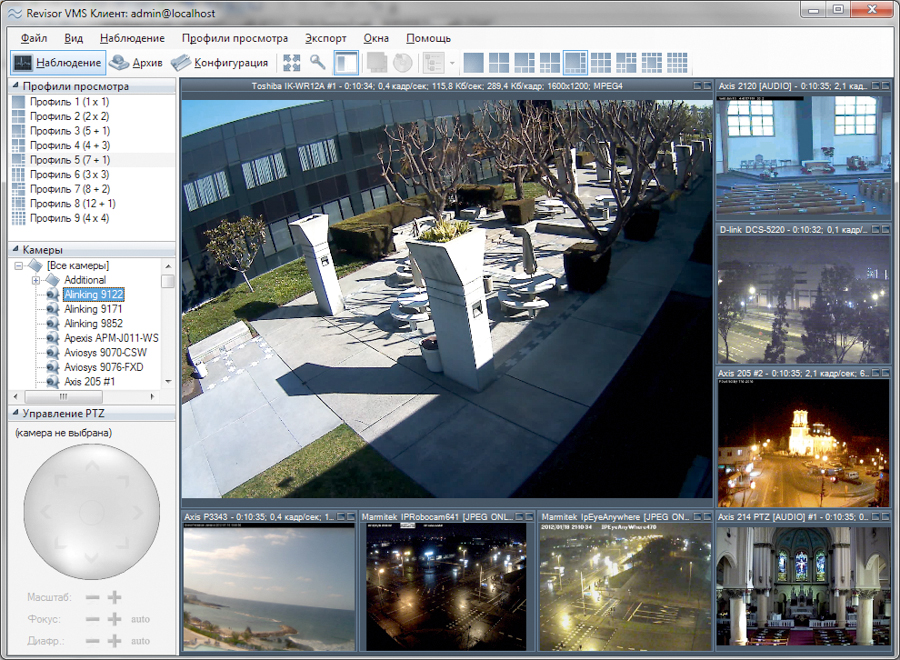Select Alinking 9852 camera in tree
Screen dimensions: 900x660
[93, 324]
